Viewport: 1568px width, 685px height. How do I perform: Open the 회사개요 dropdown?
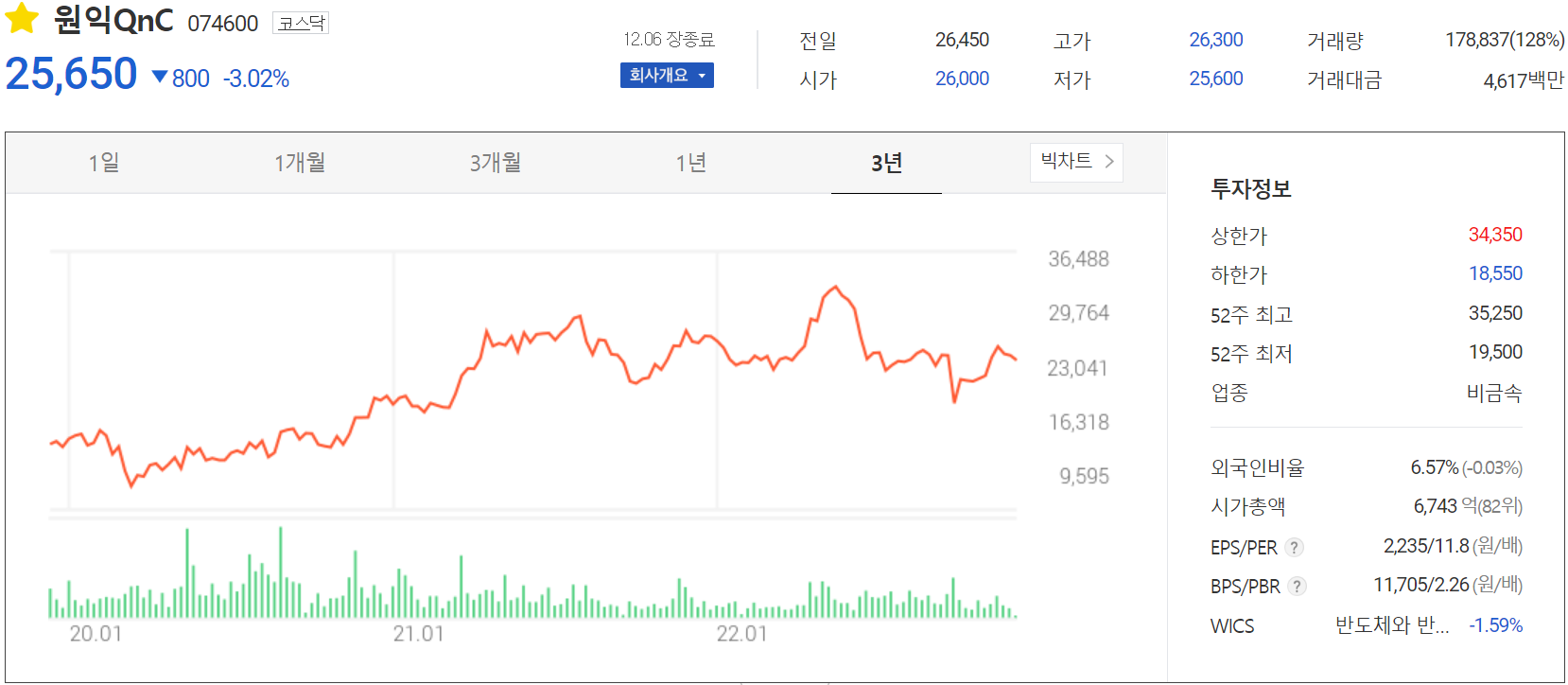667,75
